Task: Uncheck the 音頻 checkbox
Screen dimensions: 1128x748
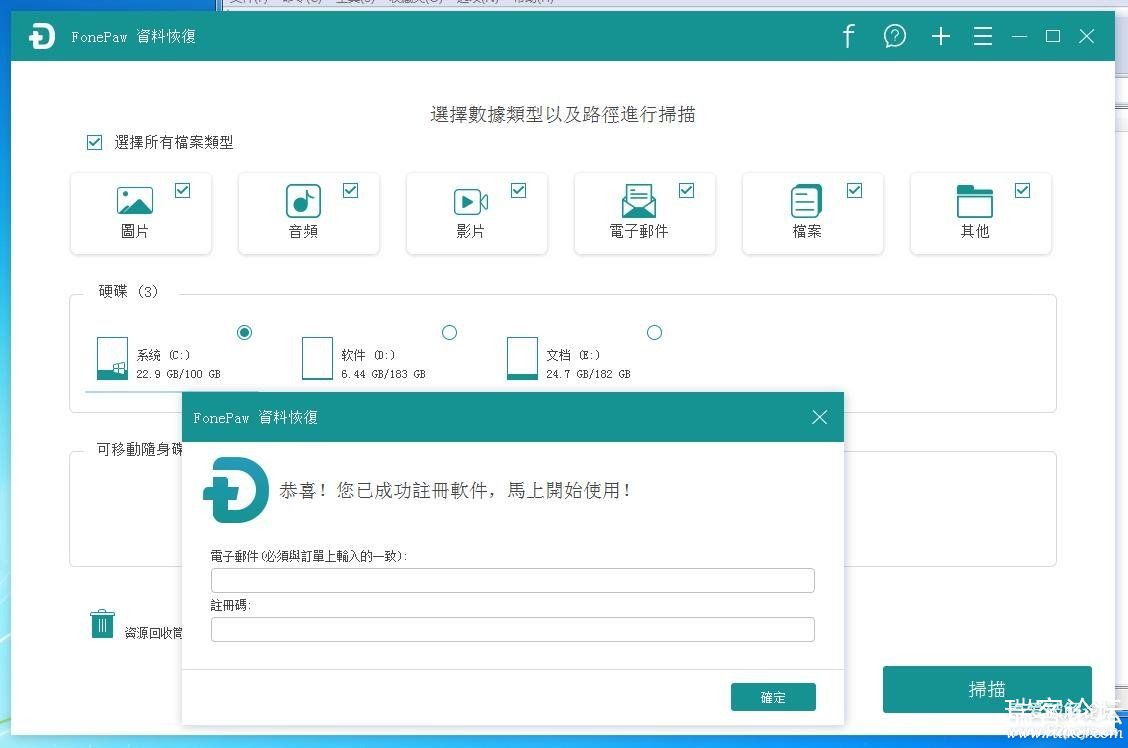Action: [350, 191]
